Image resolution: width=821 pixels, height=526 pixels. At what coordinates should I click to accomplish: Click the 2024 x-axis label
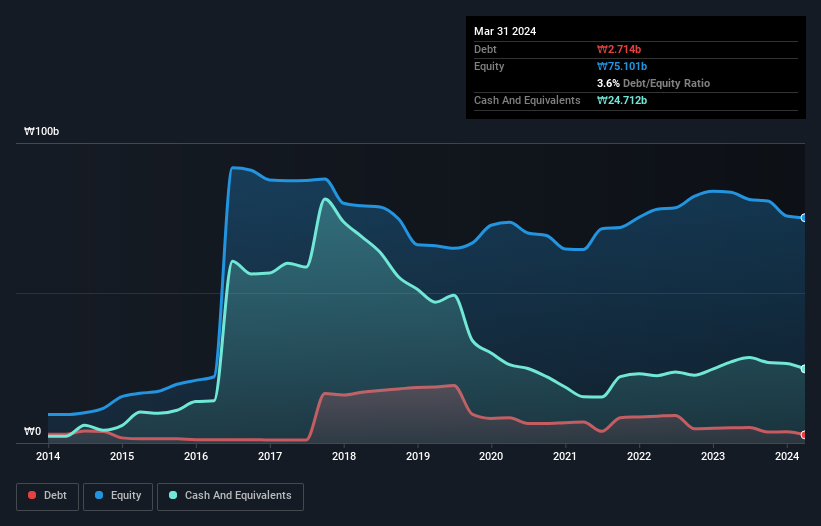tap(787, 456)
